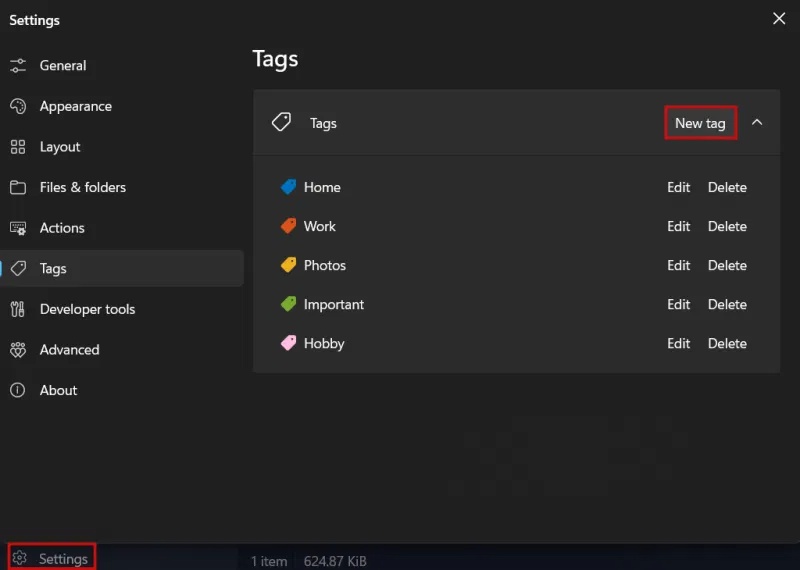Click the orange Work tag icon
Image resolution: width=800 pixels, height=570 pixels.
tap(288, 226)
